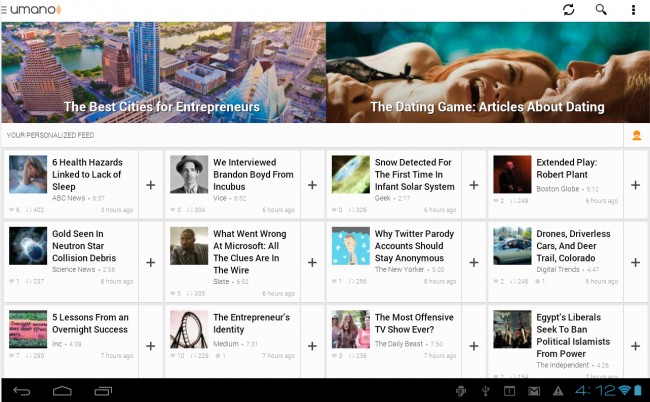The height and width of the screenshot is (402, 650).
Task: Open the solar system thumbnail for Snow Detected
Action: pos(351,174)
